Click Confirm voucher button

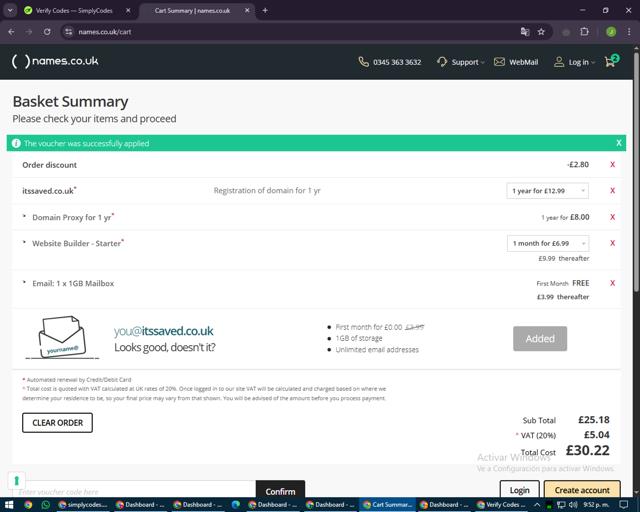click(280, 490)
